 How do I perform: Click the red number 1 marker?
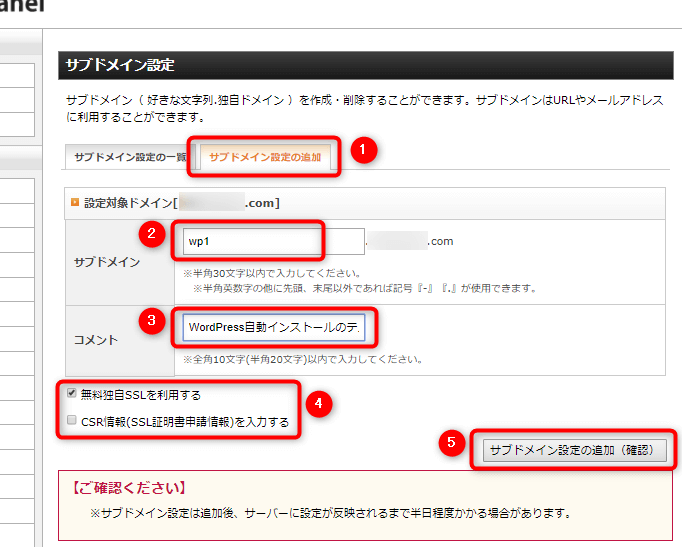click(x=366, y=151)
